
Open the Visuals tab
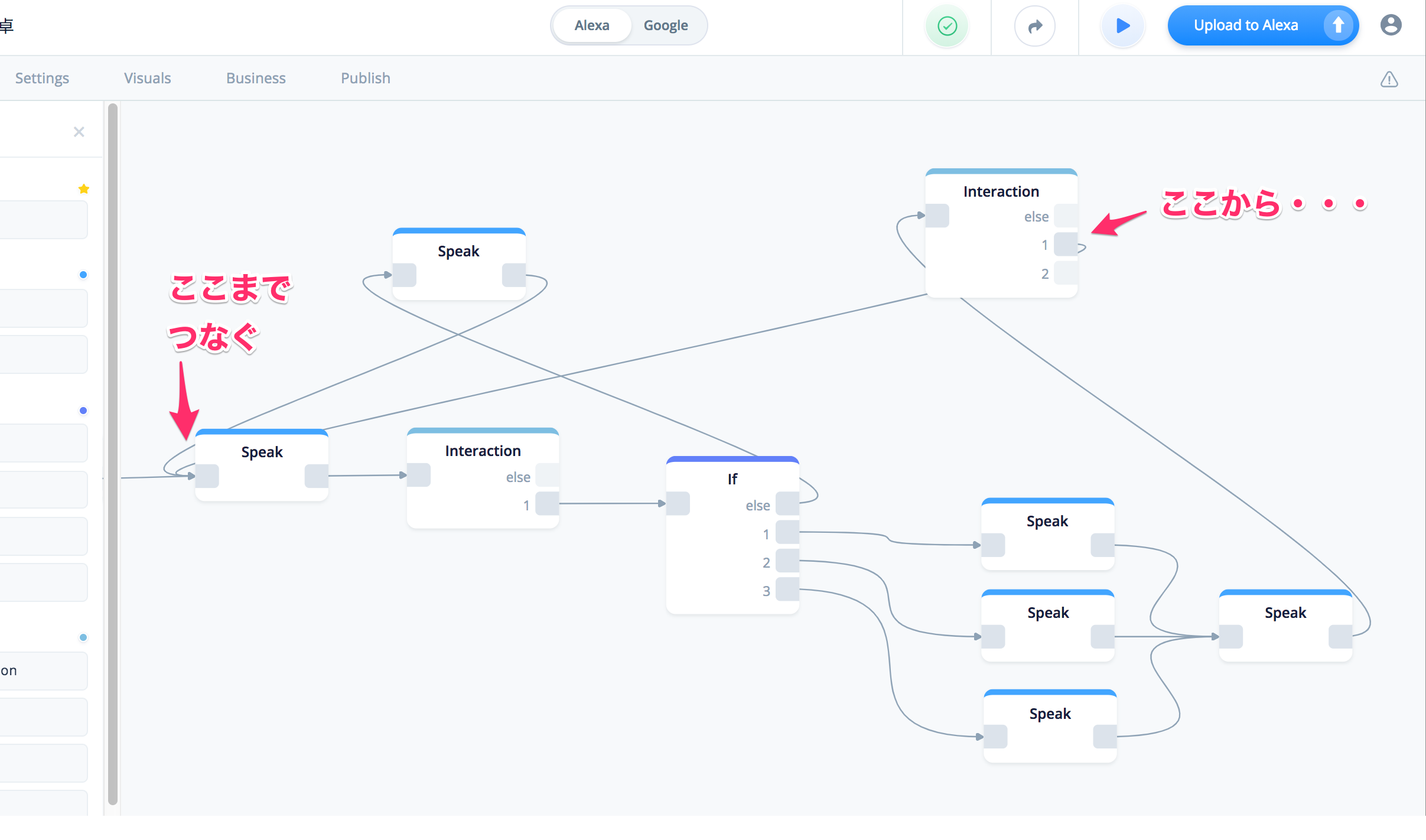point(147,78)
